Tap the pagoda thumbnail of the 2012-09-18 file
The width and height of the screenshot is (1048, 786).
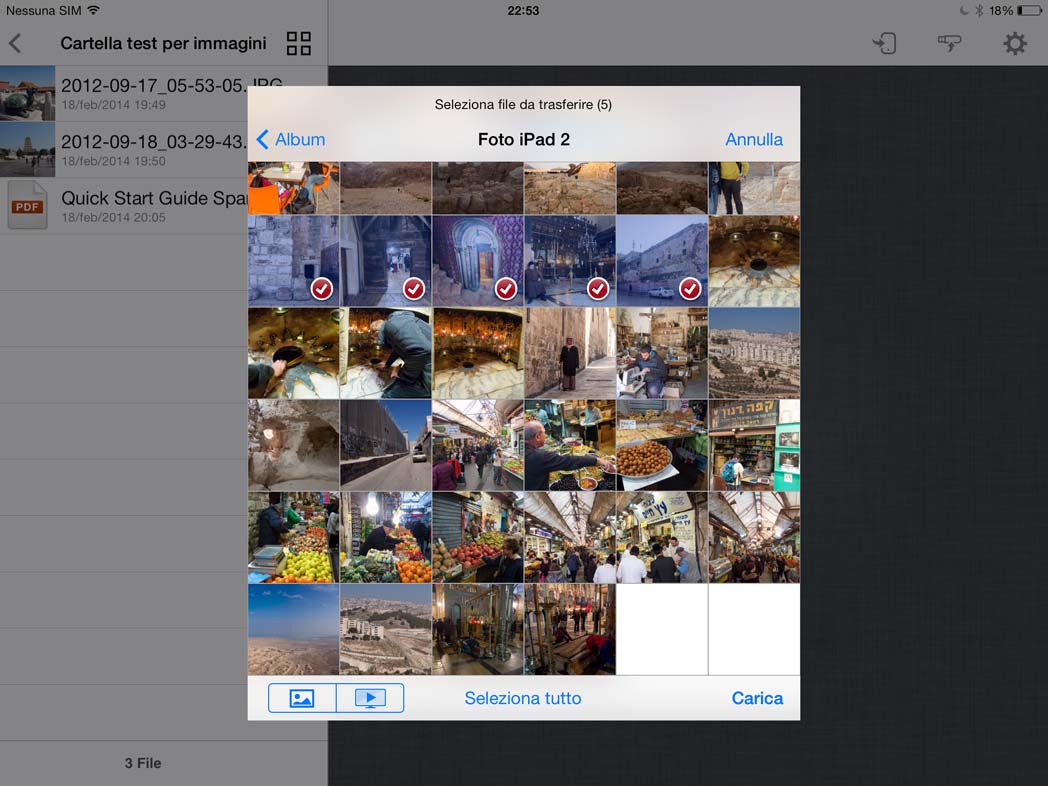27,150
